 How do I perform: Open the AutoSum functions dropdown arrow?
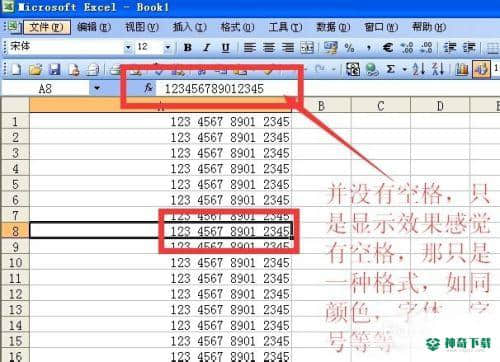(x=404, y=69)
